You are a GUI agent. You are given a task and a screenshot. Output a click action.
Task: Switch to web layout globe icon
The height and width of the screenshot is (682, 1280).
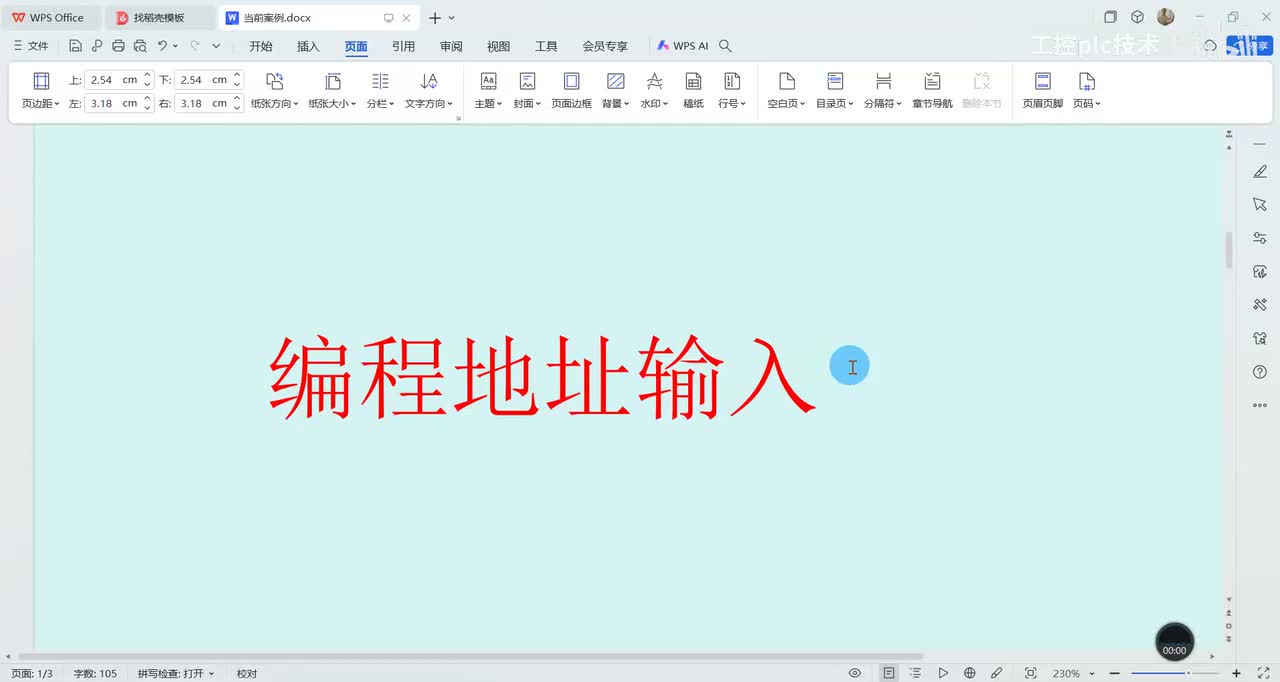pos(970,673)
